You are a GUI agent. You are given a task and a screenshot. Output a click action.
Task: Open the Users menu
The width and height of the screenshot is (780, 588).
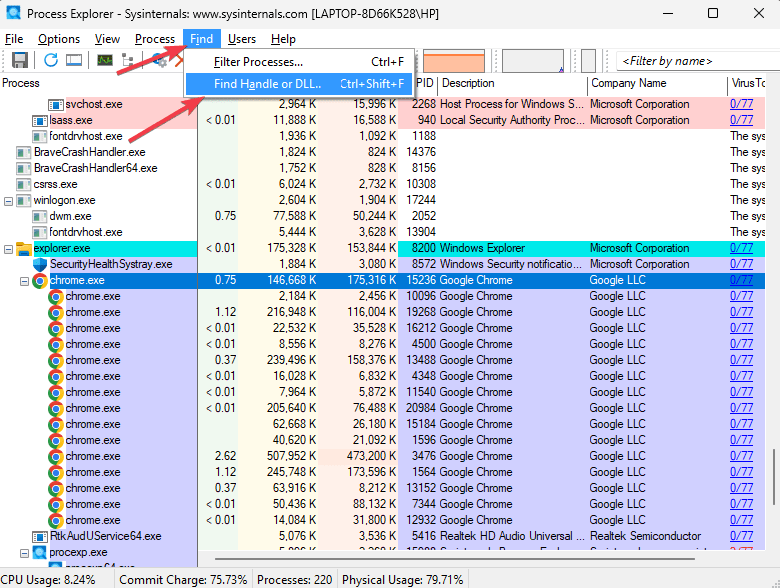click(x=241, y=39)
